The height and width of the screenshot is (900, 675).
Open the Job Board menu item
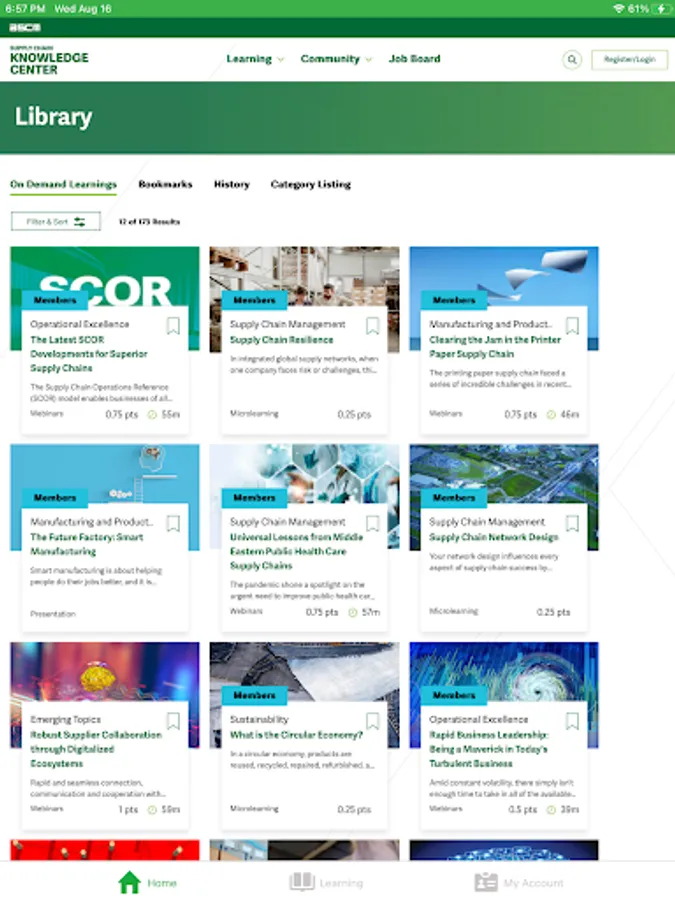click(414, 59)
